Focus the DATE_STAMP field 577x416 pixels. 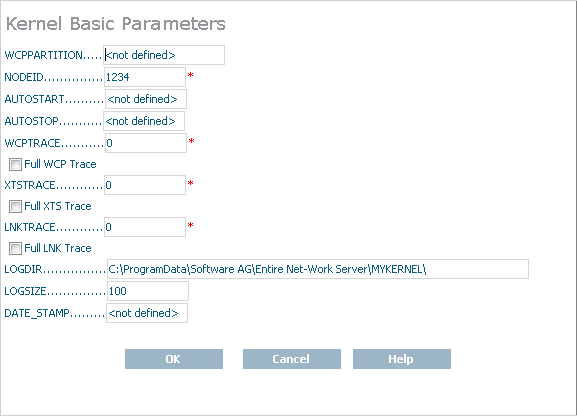[x=147, y=313]
